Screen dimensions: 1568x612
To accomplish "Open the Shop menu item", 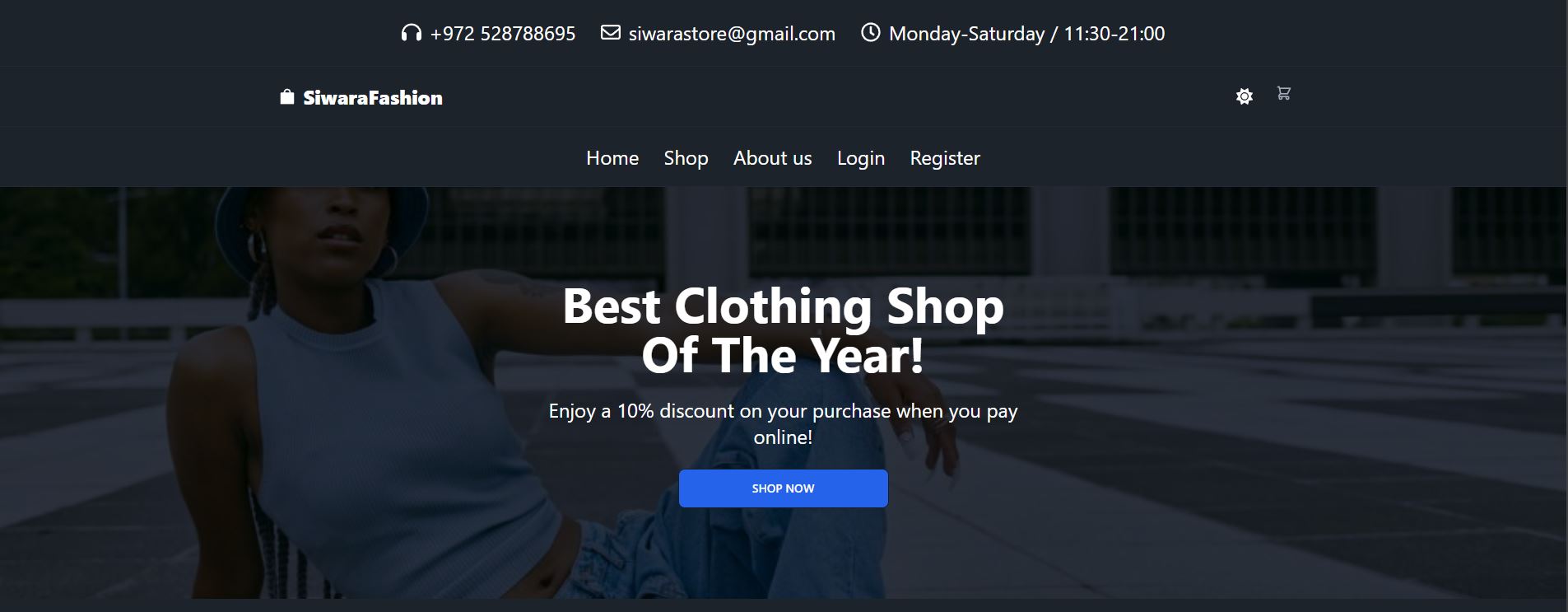I will click(686, 158).
